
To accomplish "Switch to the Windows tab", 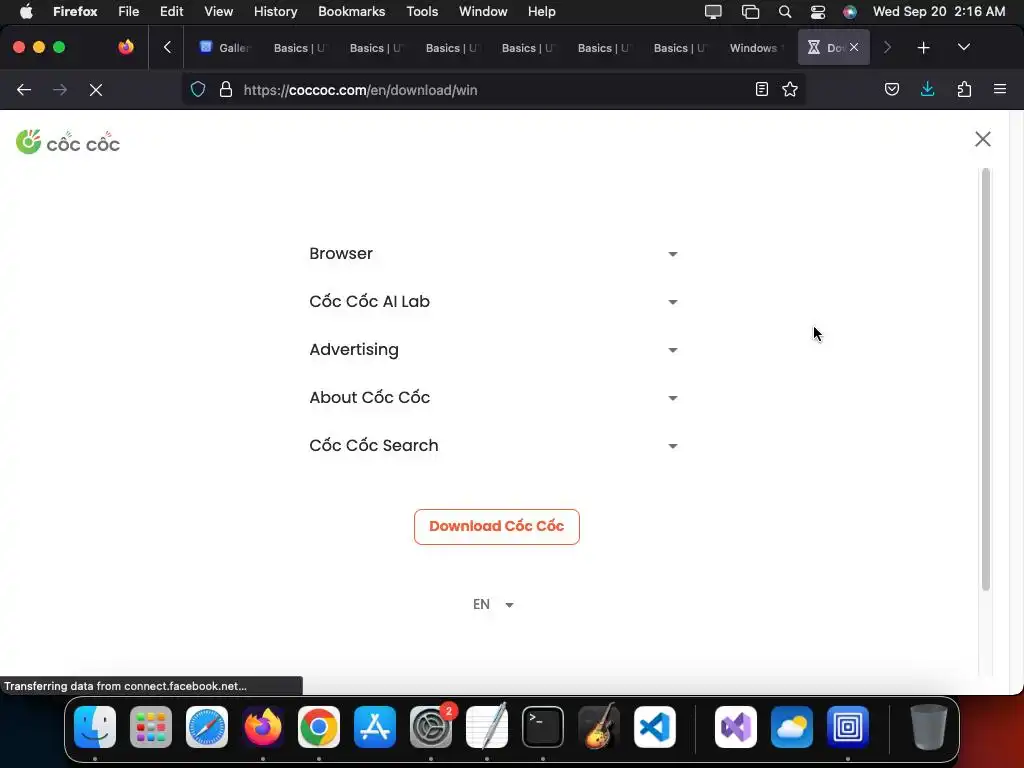I will point(755,48).
